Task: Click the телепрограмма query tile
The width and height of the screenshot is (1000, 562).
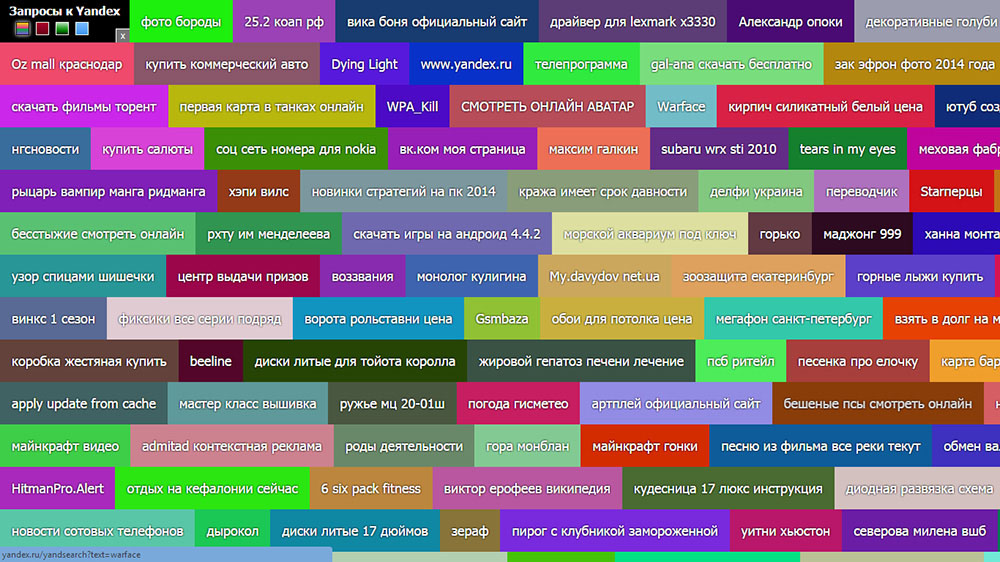Action: pyautogui.click(x=581, y=64)
